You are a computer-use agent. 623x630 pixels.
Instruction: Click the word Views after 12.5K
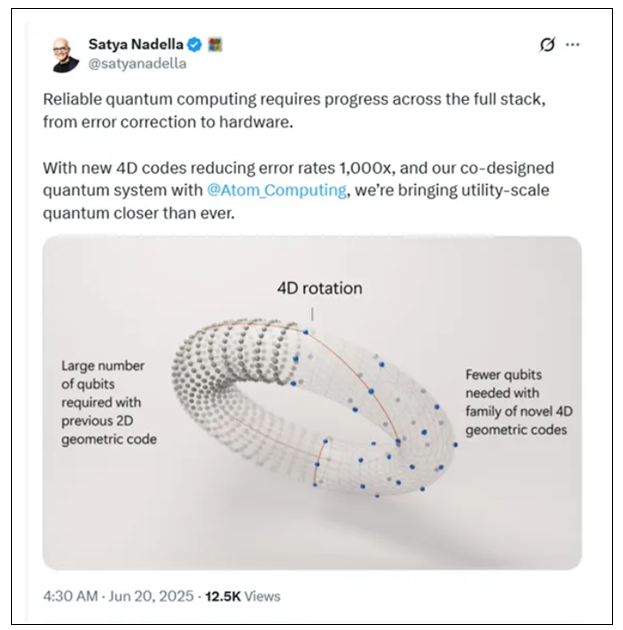(x=264, y=596)
